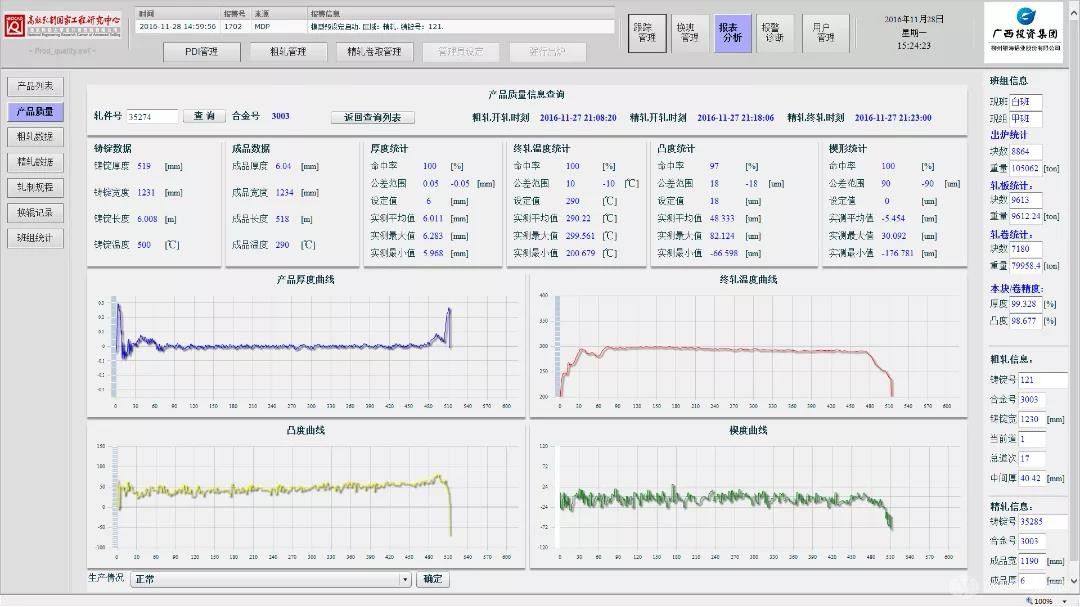The image size is (1080, 607).
Task: Open the 报警诊断 module
Action: 775,33
